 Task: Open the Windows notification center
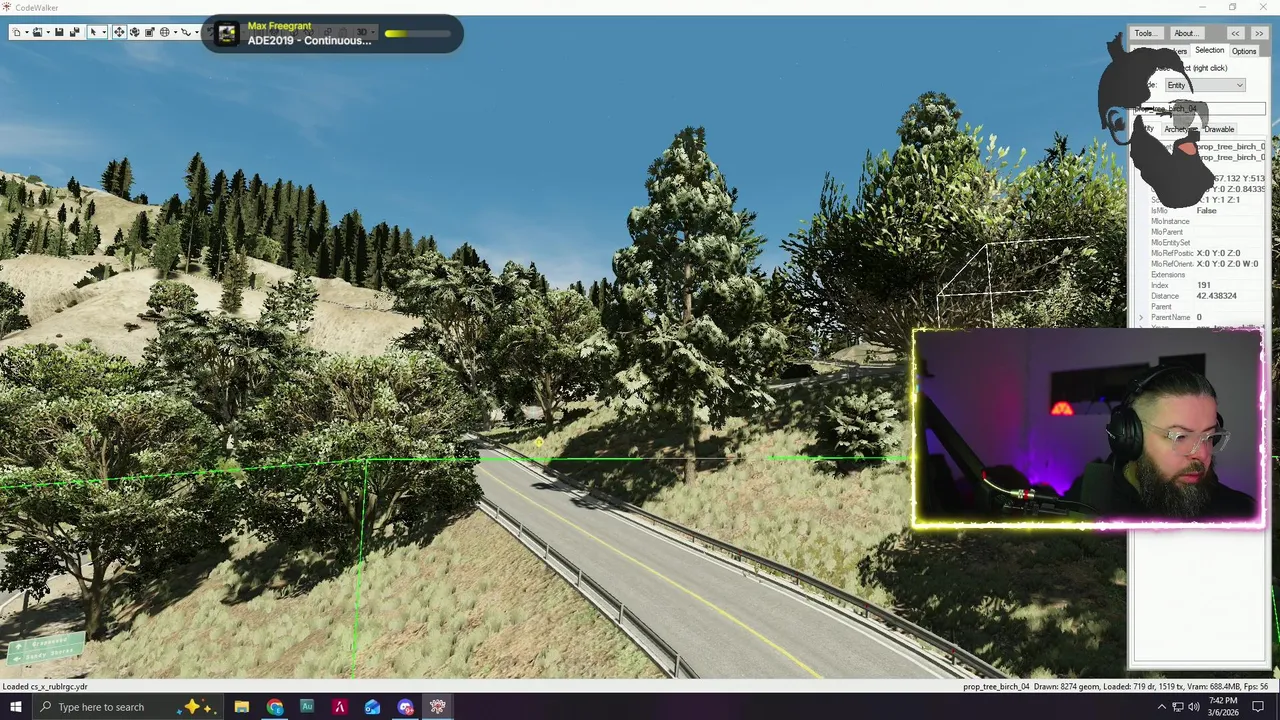tap(1258, 707)
